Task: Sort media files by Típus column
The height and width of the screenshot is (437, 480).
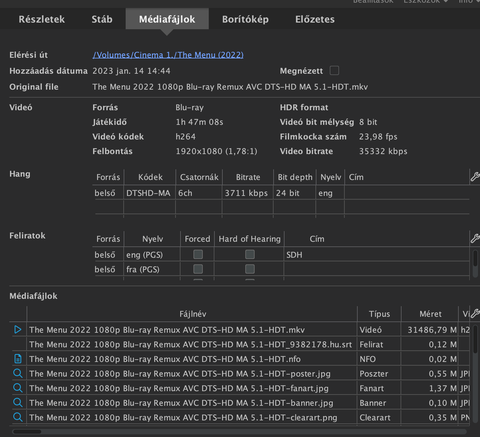Action: [x=379, y=314]
